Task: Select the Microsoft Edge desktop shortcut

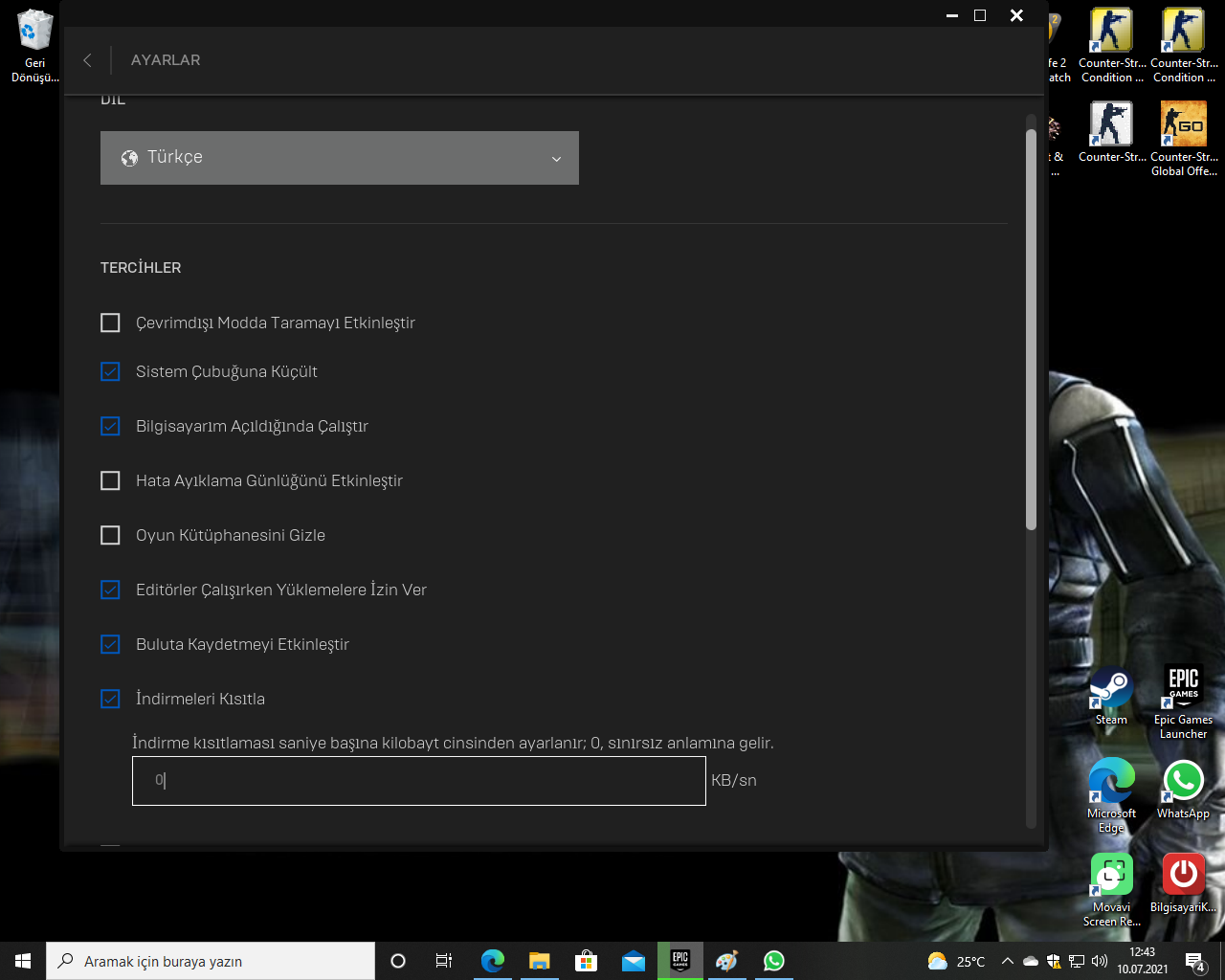Action: pos(1111,796)
